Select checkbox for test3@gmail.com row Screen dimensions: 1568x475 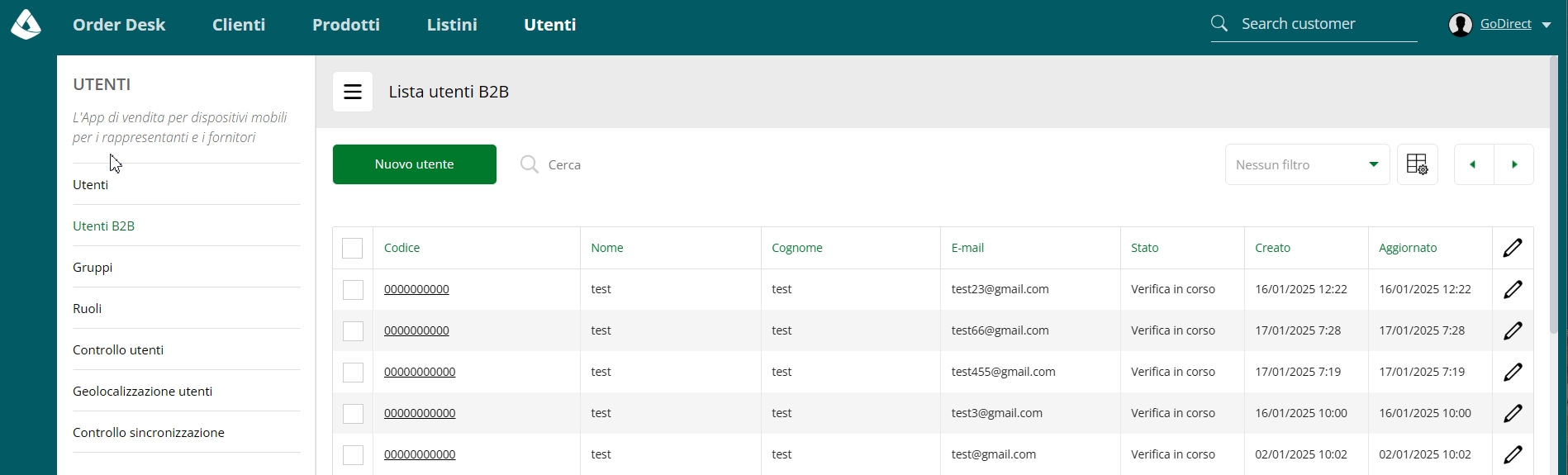click(353, 414)
